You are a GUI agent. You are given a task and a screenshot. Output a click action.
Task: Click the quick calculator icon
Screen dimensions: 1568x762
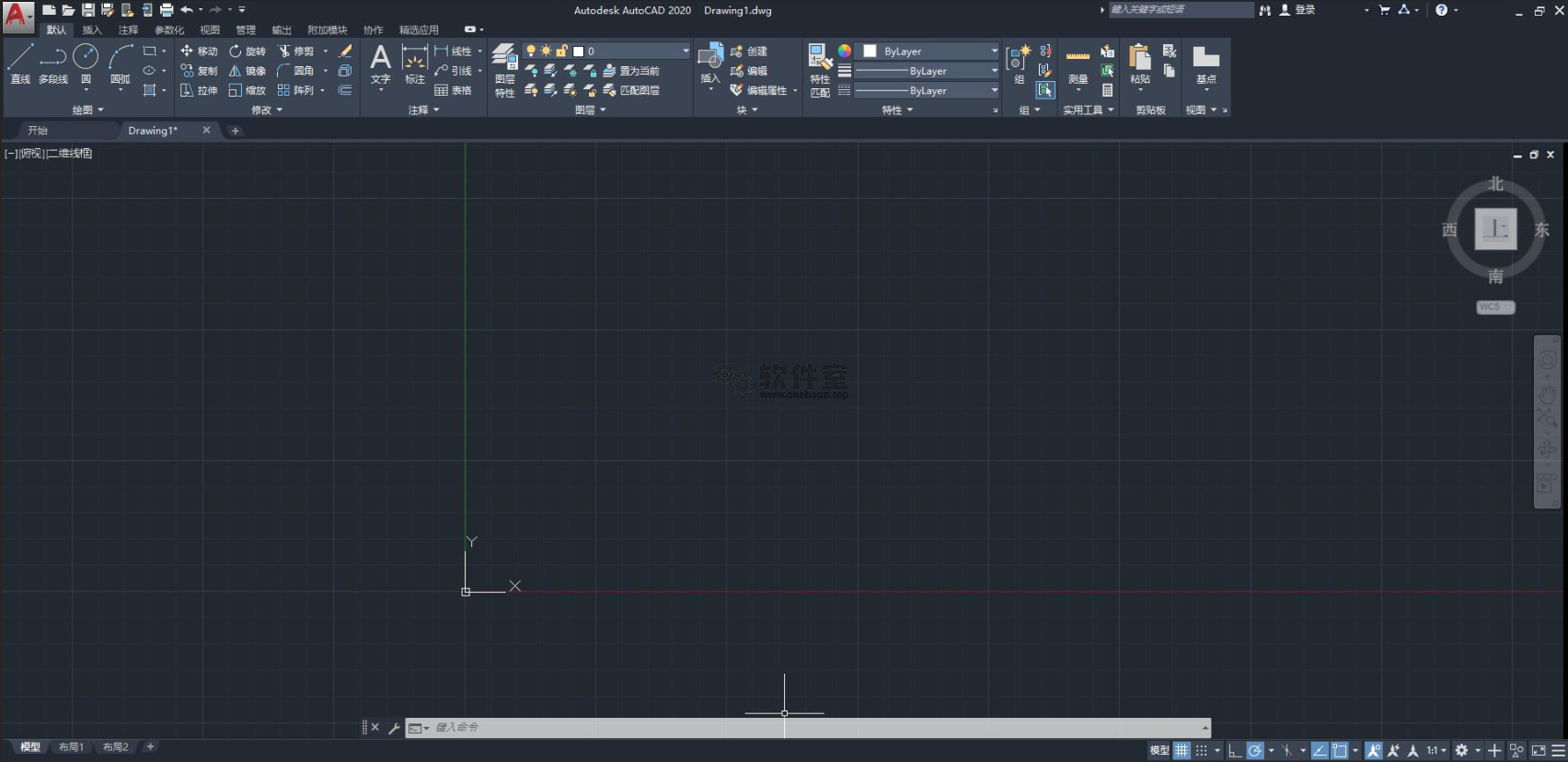pos(1107,90)
